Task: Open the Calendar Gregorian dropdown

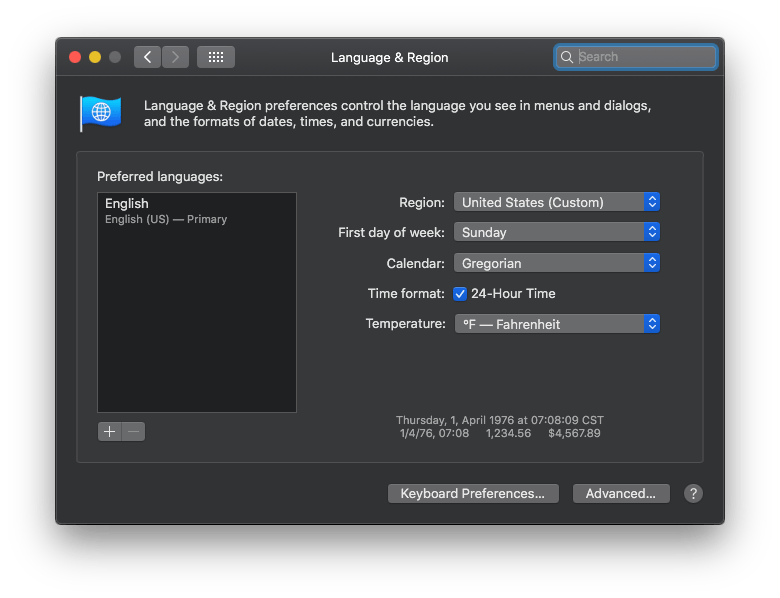Action: point(557,263)
